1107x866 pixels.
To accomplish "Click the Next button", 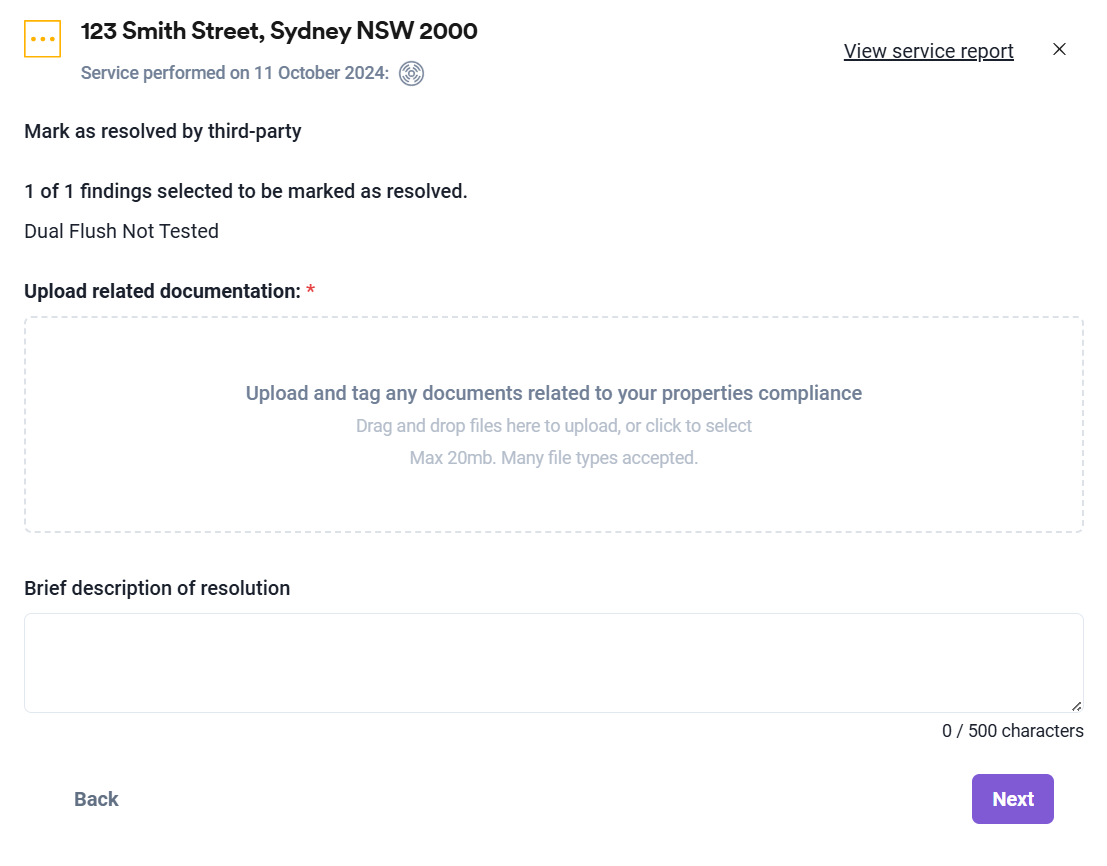I will click(1012, 799).
